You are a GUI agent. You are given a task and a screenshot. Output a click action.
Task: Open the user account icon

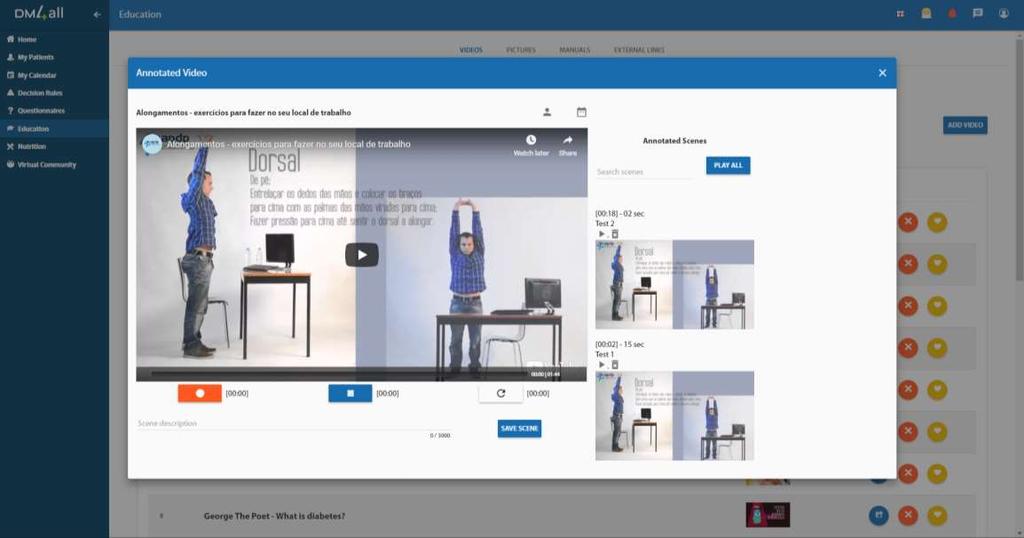click(1004, 14)
